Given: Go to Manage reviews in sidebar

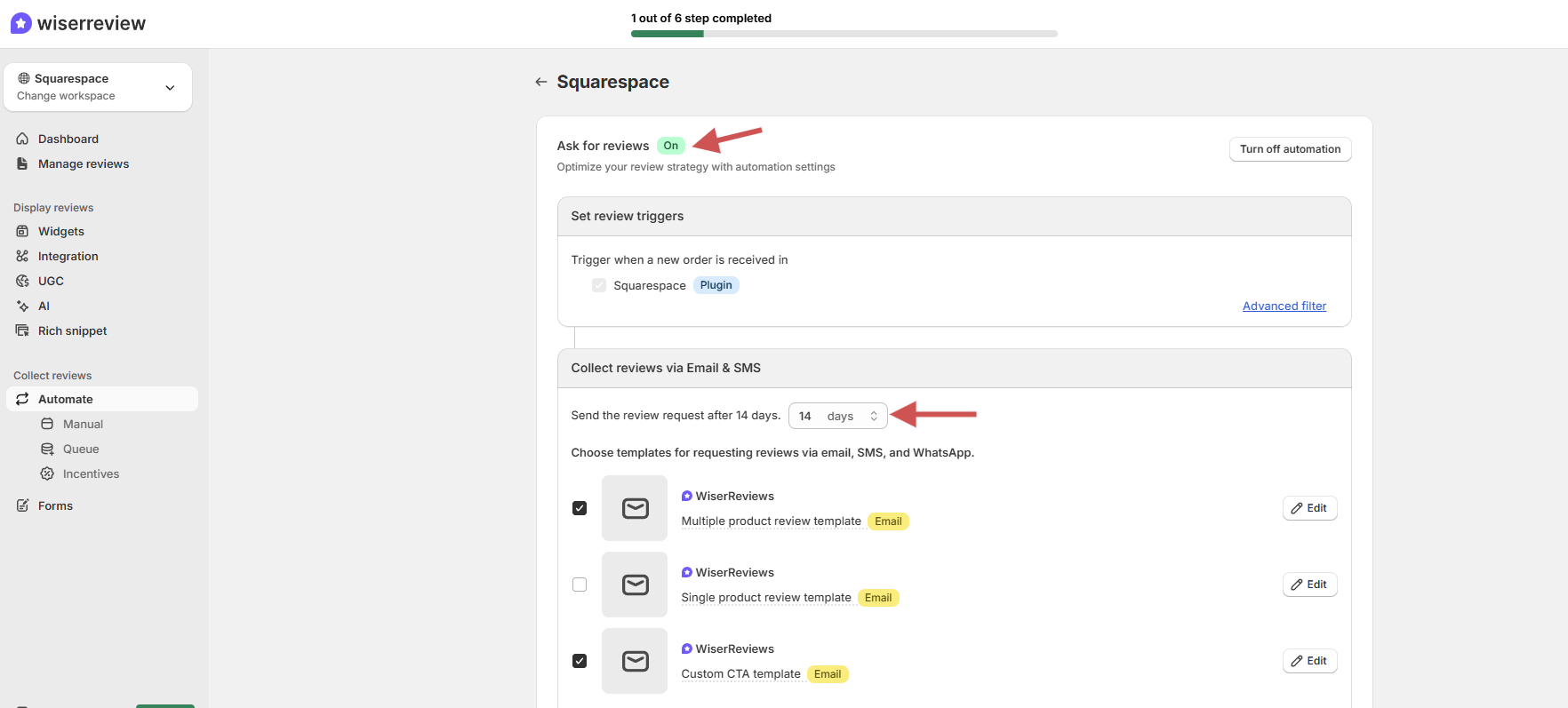Looking at the screenshot, I should (x=84, y=163).
